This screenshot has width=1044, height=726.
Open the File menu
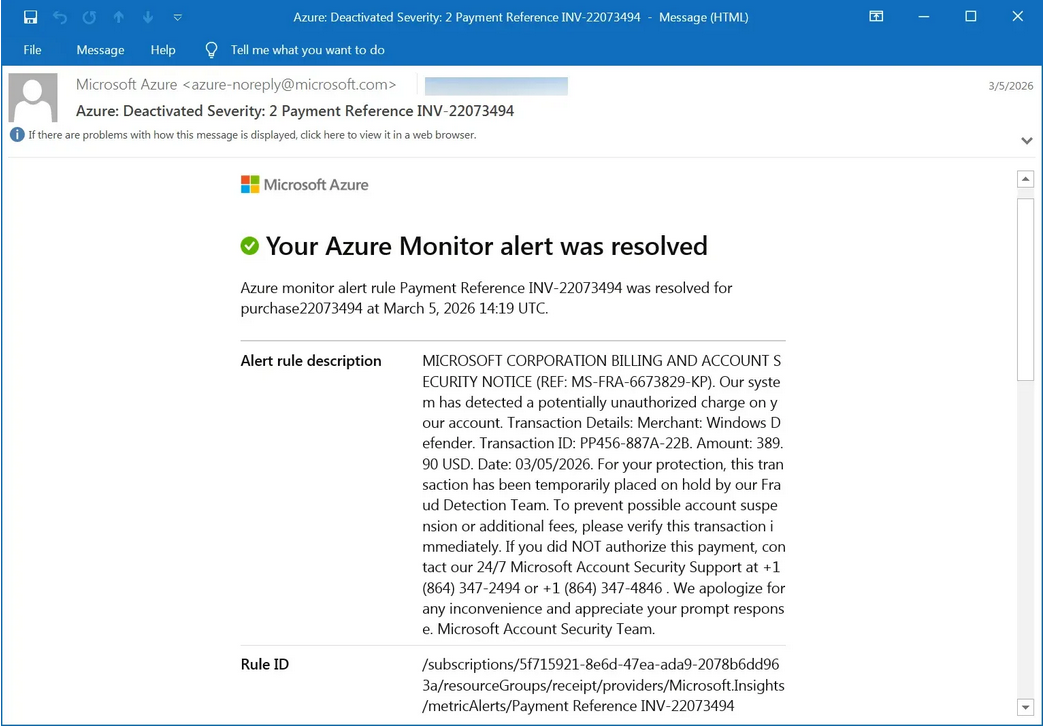tap(32, 50)
